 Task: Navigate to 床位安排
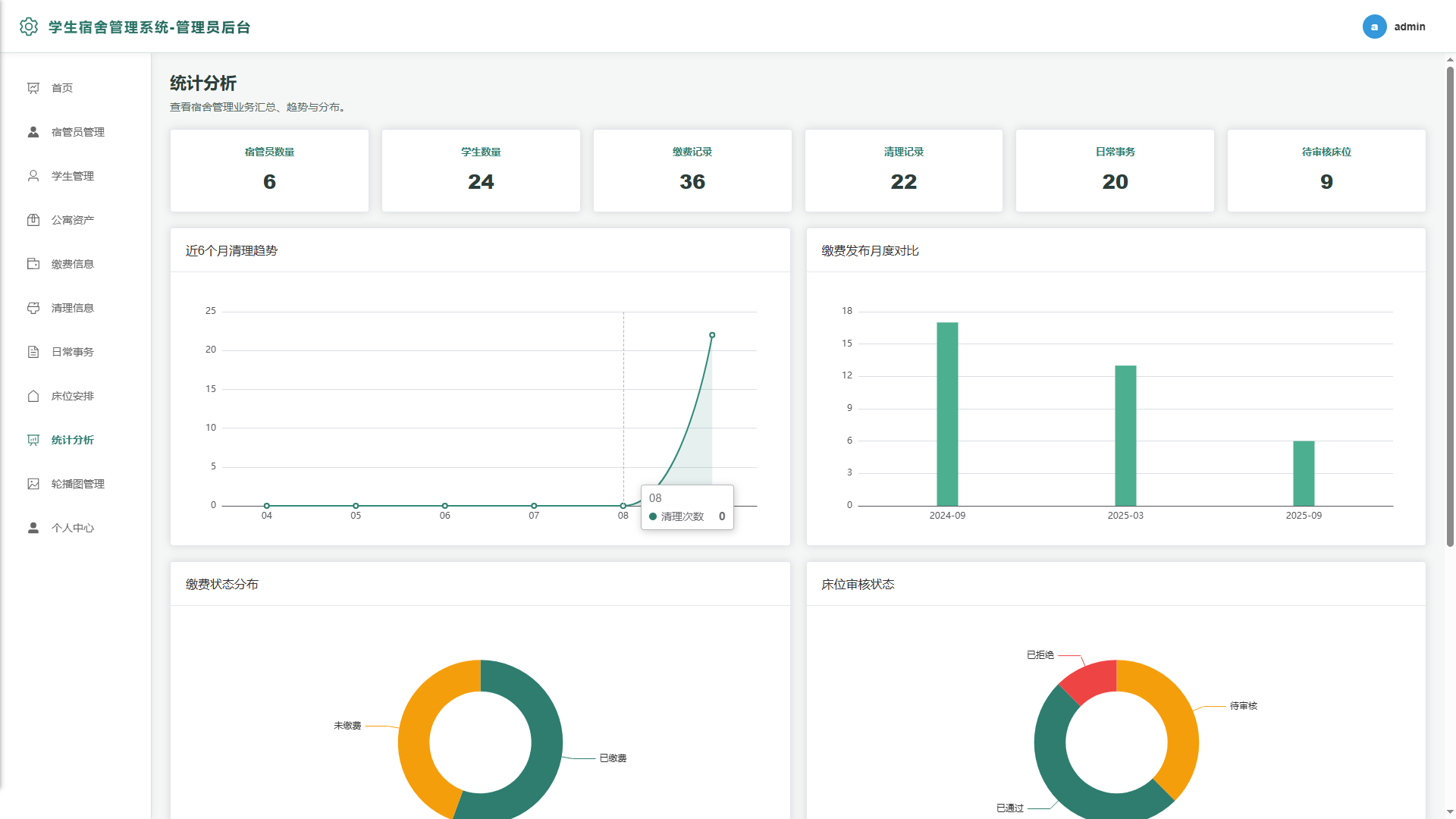click(76, 396)
